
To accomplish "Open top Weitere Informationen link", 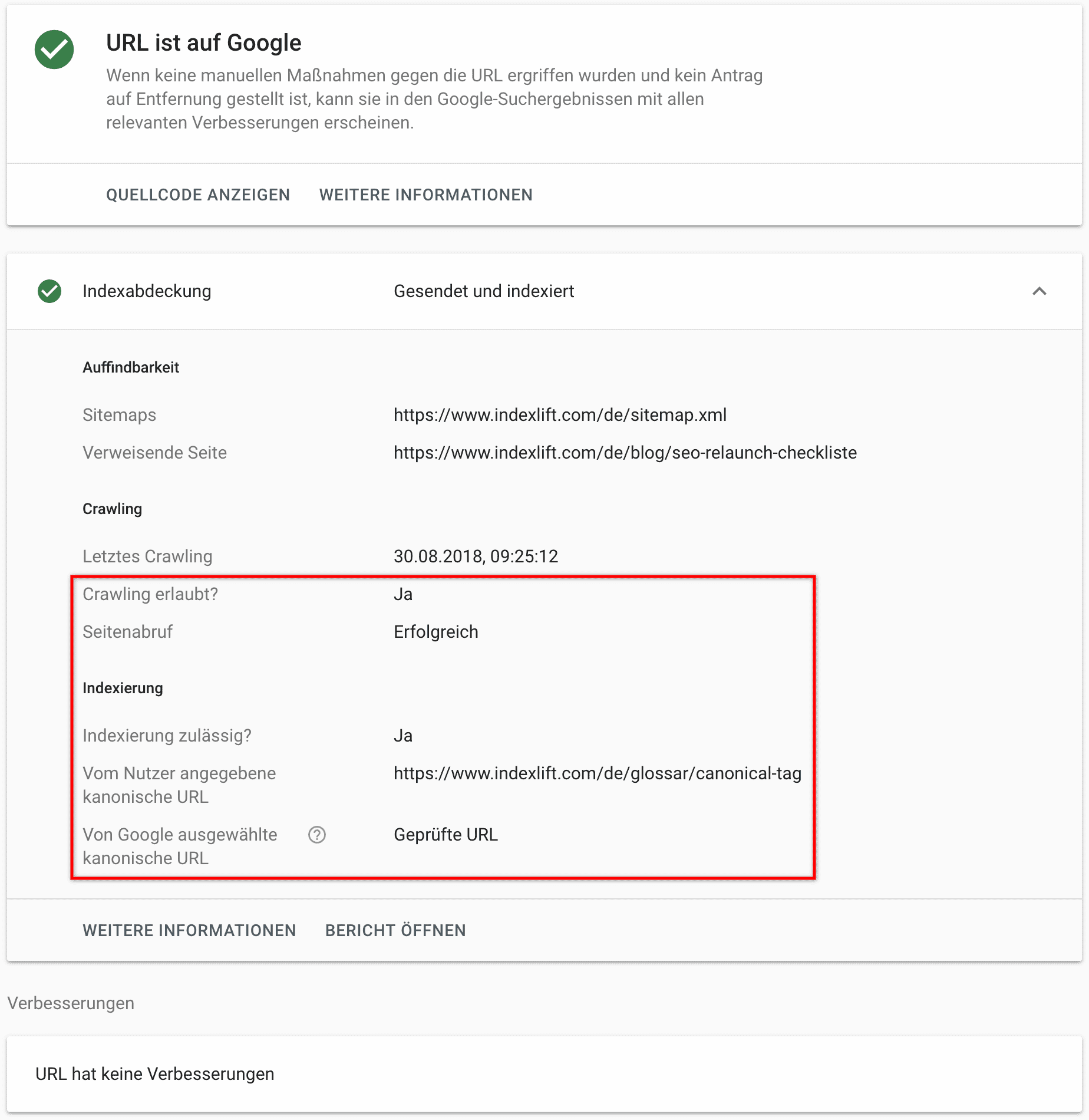I will click(x=426, y=195).
